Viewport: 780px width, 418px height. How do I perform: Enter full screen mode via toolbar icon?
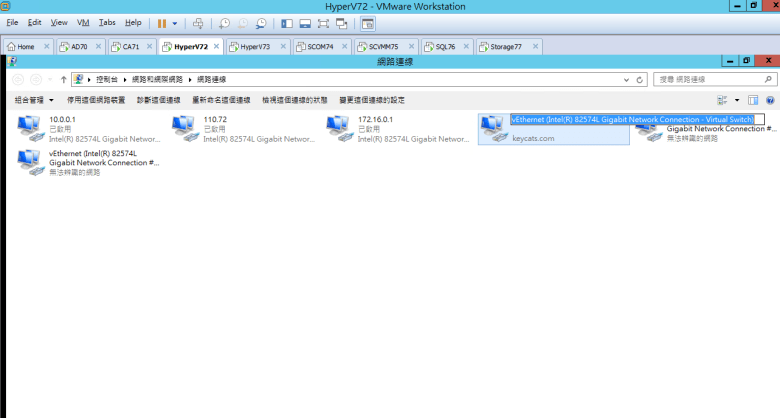tap(323, 23)
